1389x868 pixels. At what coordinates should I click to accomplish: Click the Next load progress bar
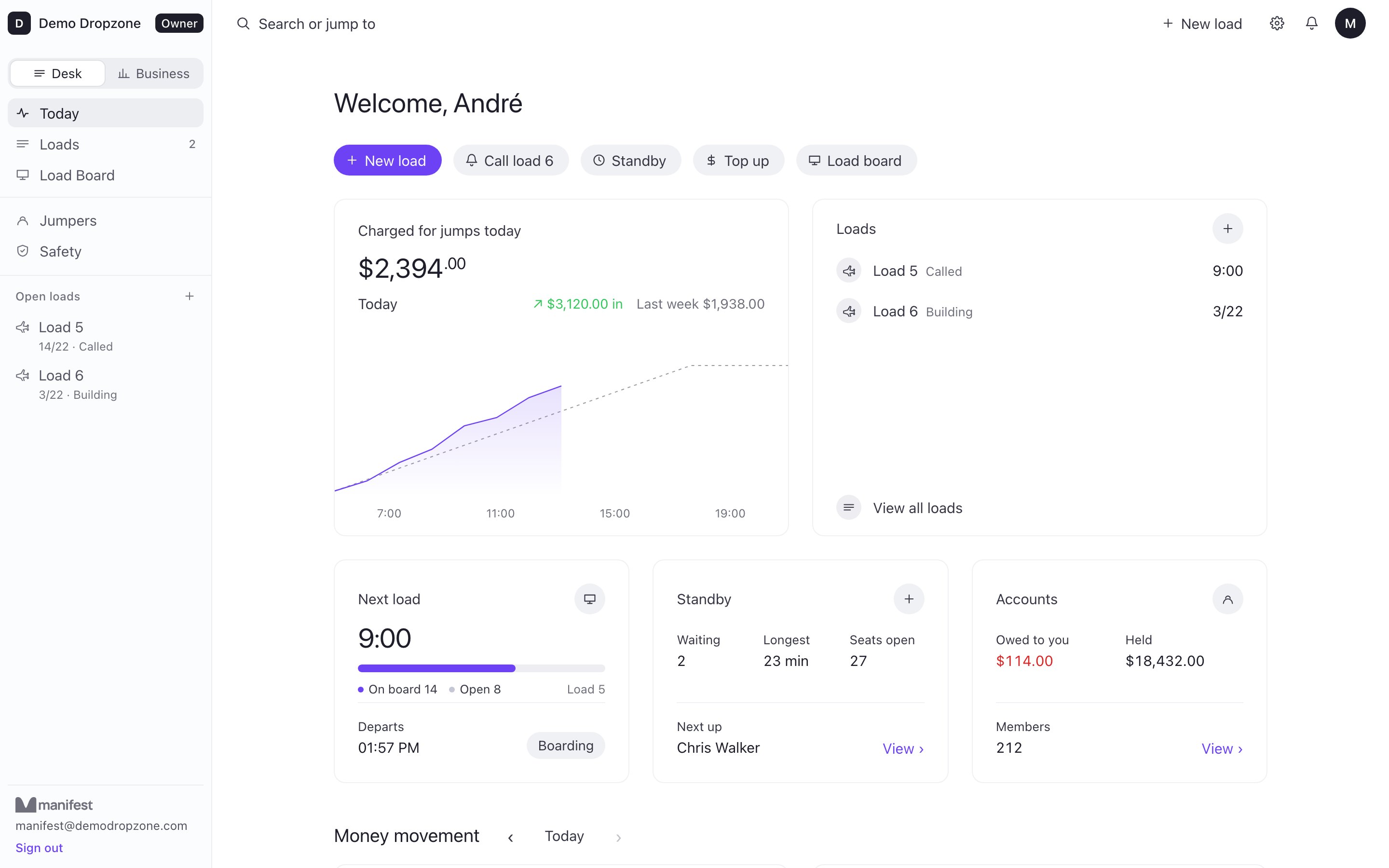(x=481, y=668)
